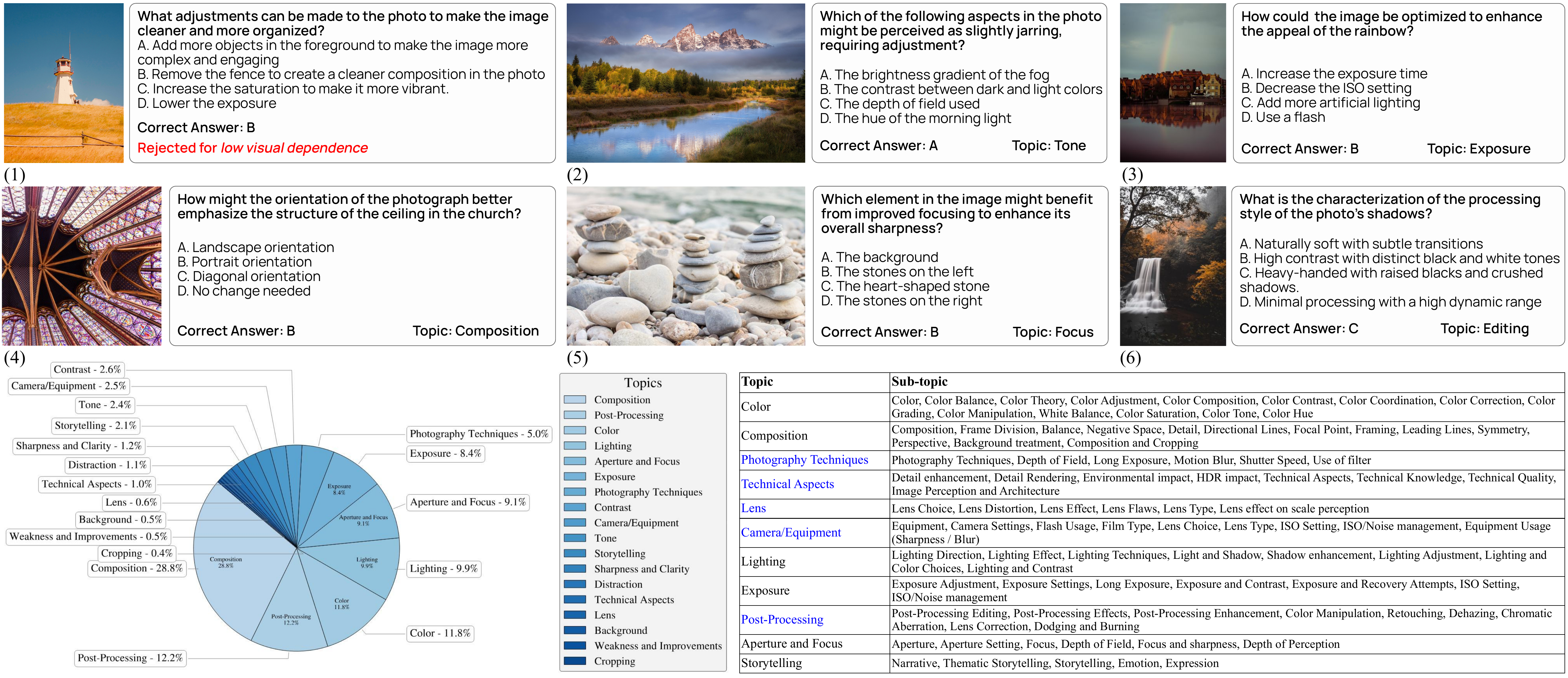Click option 'B. Portrait orientation'
Screen dimensions: 1568x678
245,262
